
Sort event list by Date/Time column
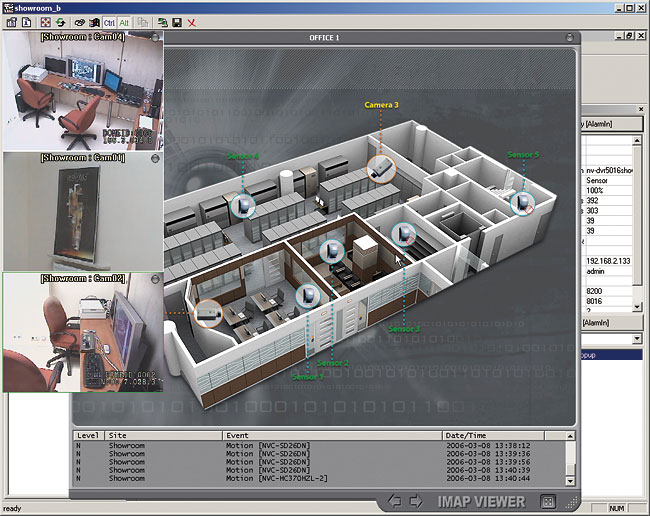(x=493, y=436)
